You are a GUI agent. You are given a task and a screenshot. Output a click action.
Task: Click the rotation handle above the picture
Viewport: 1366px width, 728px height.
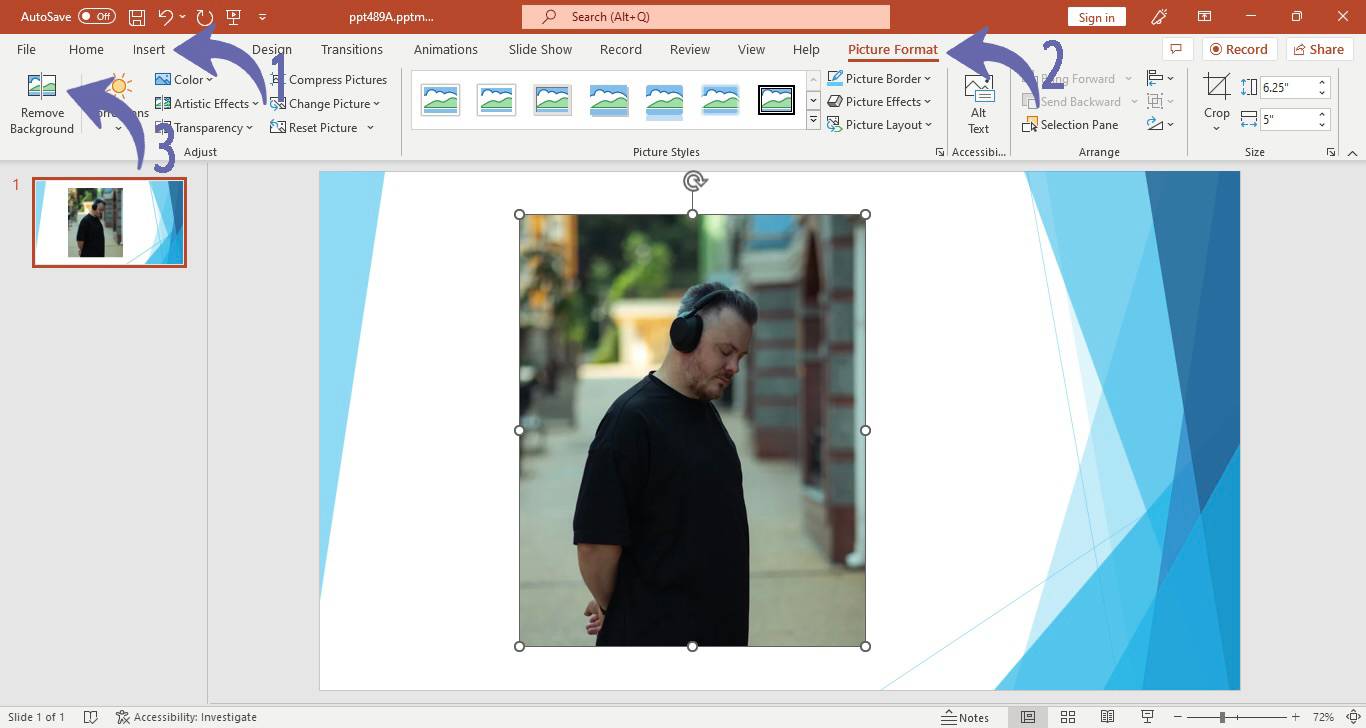[x=694, y=181]
